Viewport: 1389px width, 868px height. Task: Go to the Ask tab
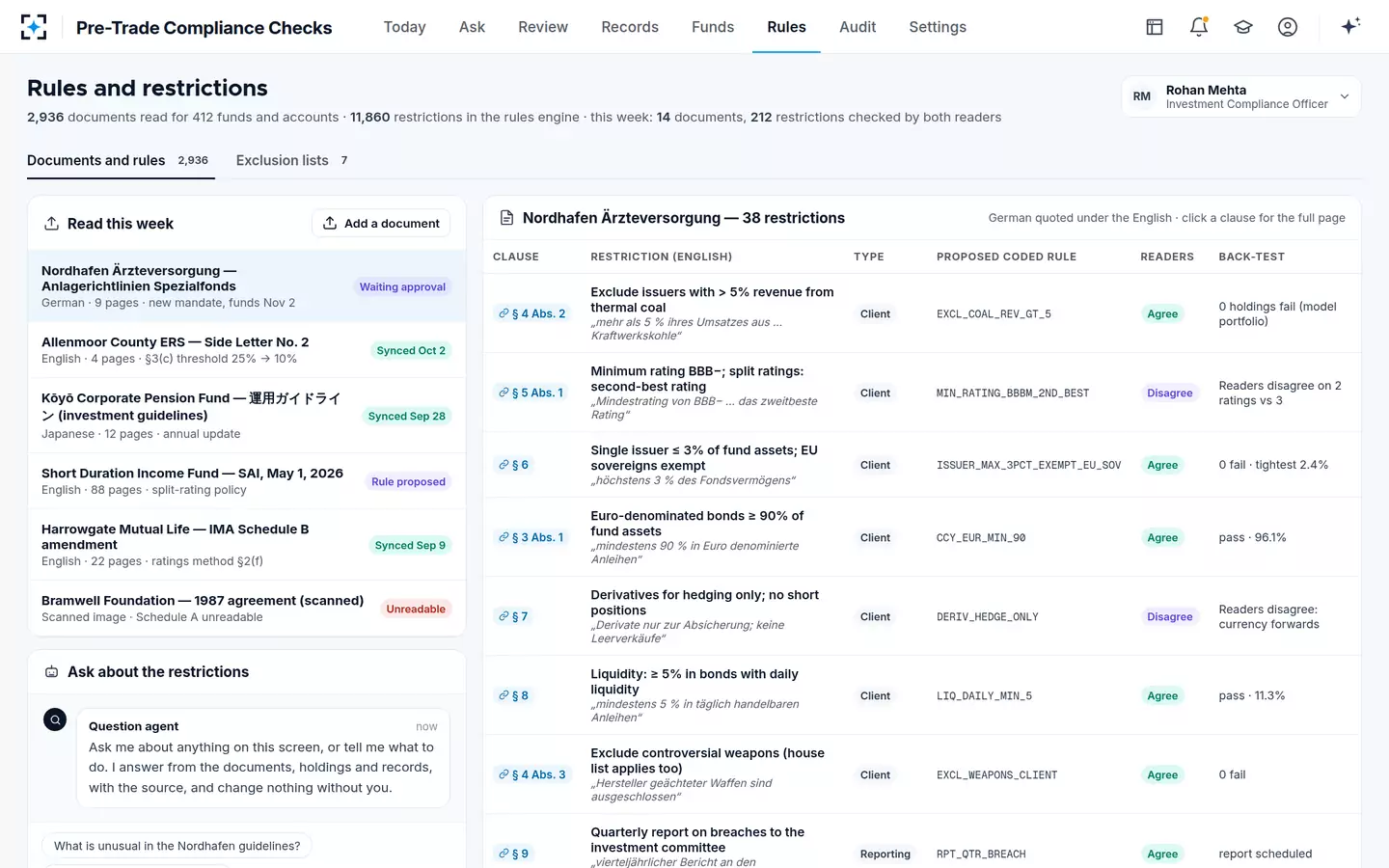tap(473, 27)
